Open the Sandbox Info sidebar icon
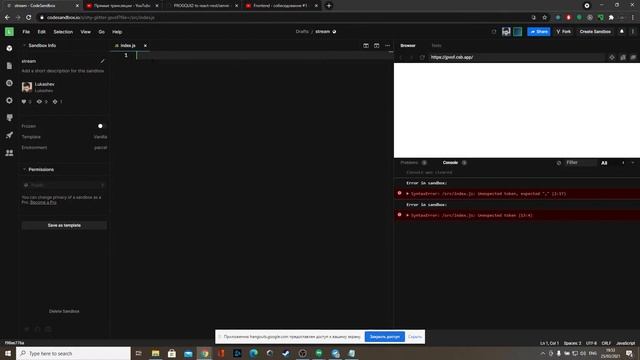 [x=9, y=48]
